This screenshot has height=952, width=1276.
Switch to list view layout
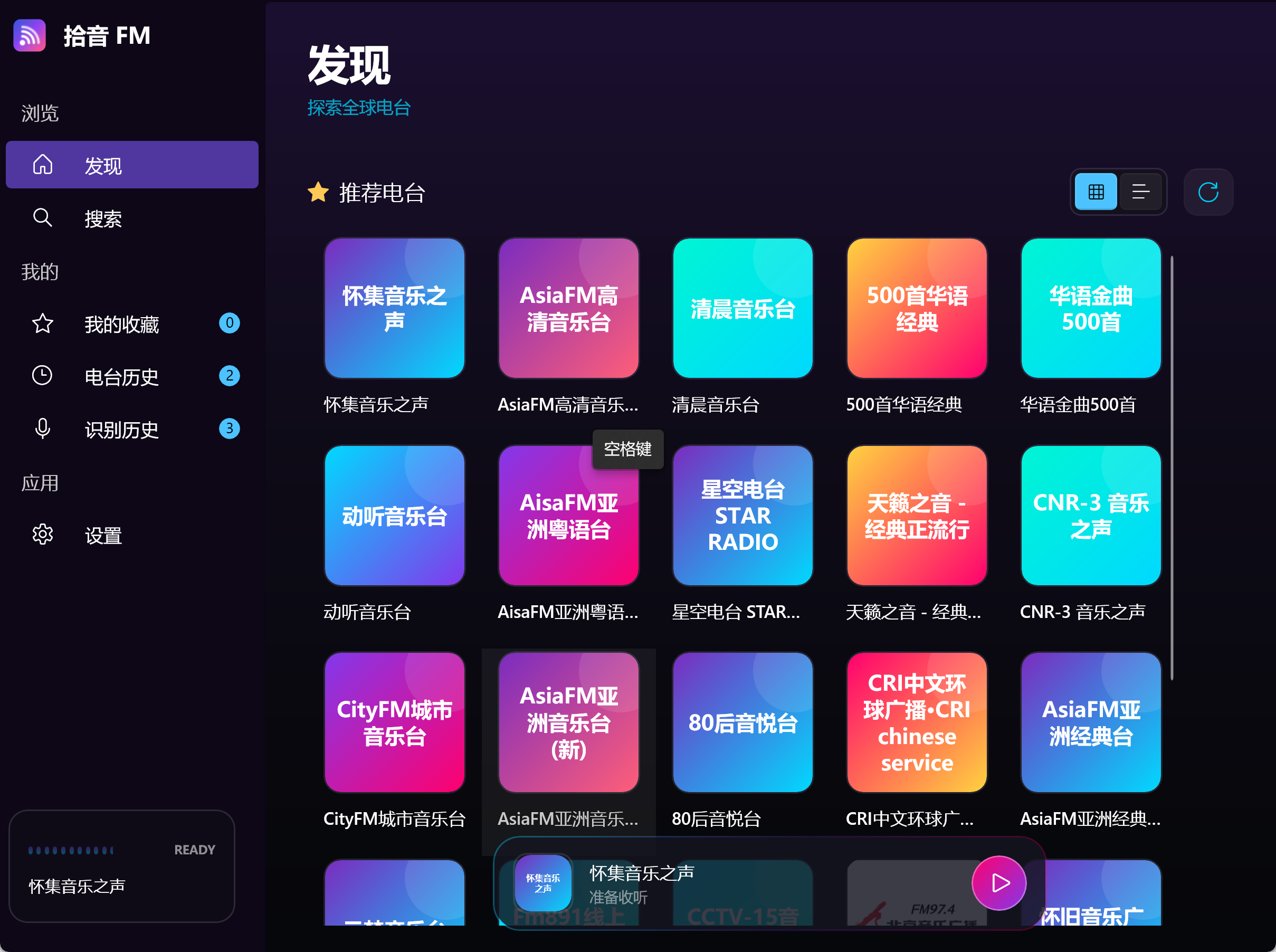[x=1140, y=192]
